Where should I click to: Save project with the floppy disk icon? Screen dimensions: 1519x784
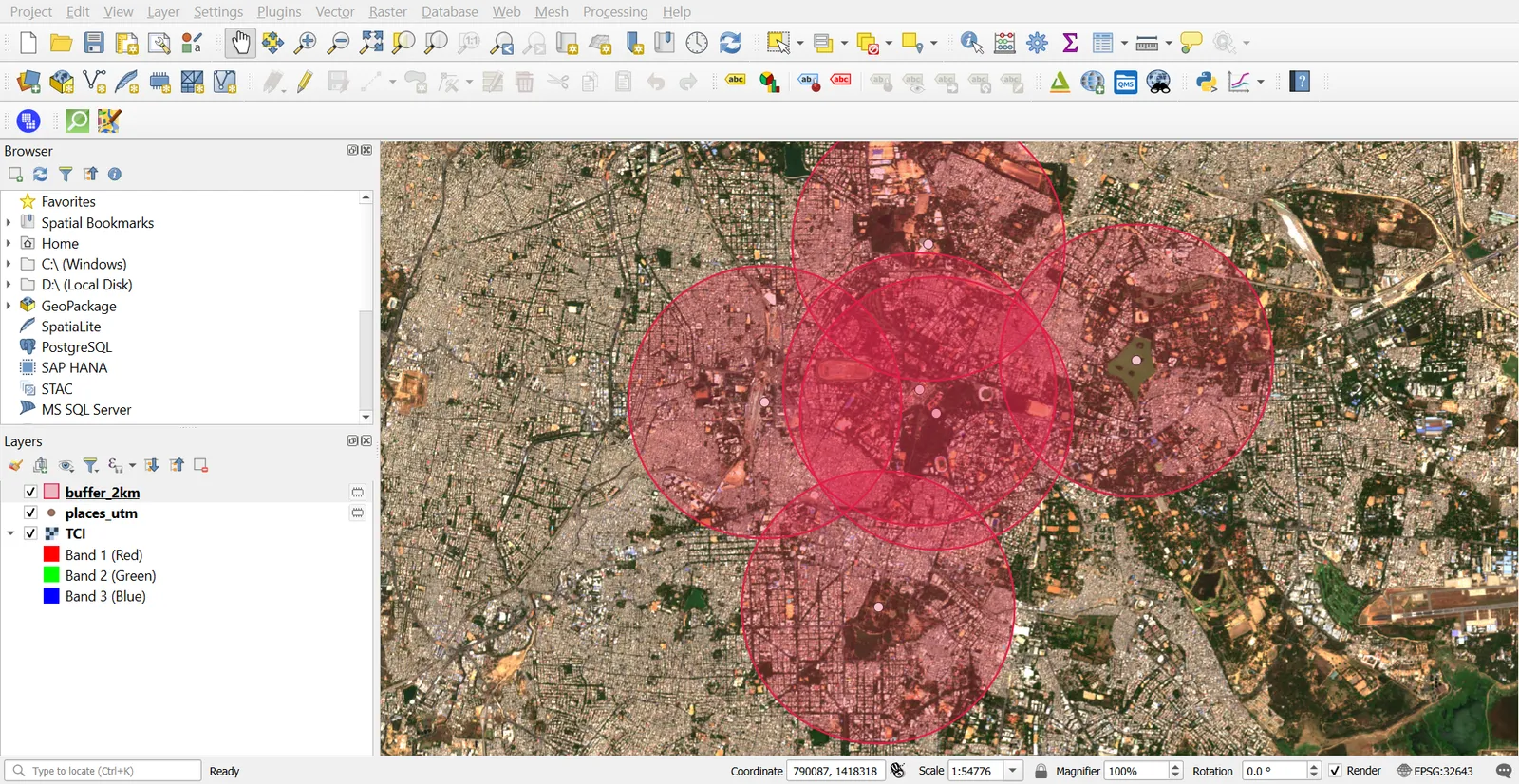(x=94, y=43)
